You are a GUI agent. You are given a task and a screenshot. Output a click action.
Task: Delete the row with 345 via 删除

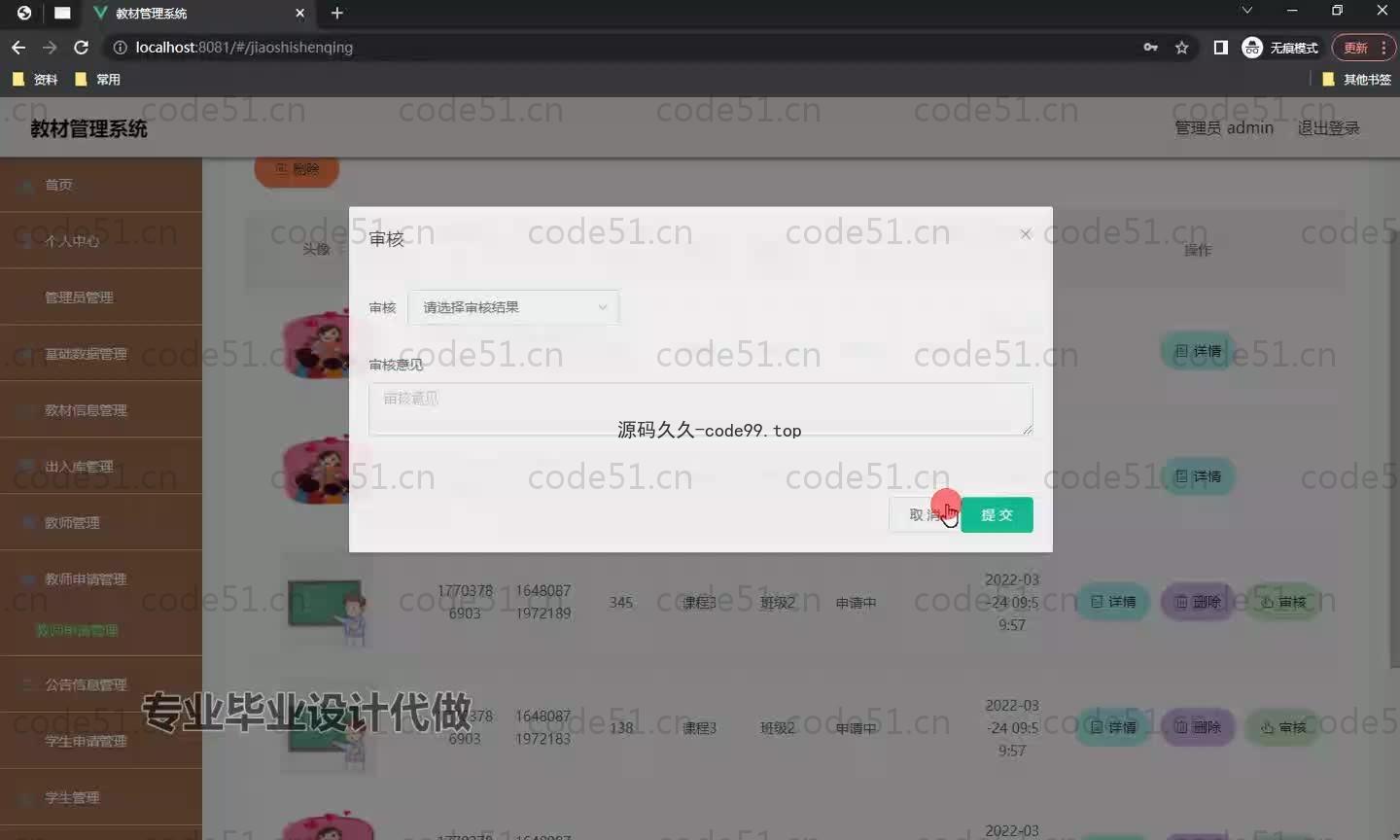pos(1198,602)
